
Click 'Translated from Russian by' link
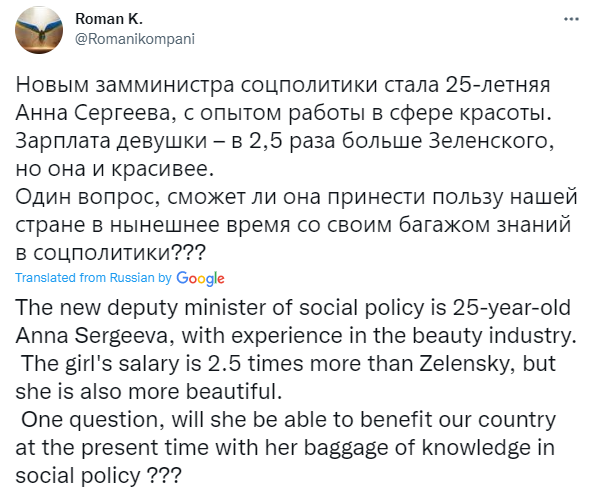(x=93, y=278)
